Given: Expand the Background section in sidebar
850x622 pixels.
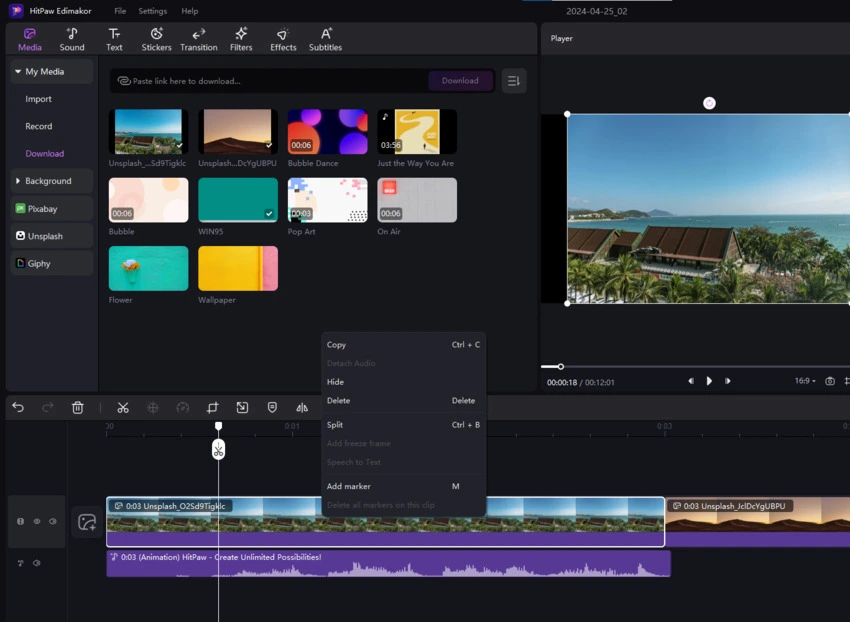Looking at the screenshot, I should 48,181.
